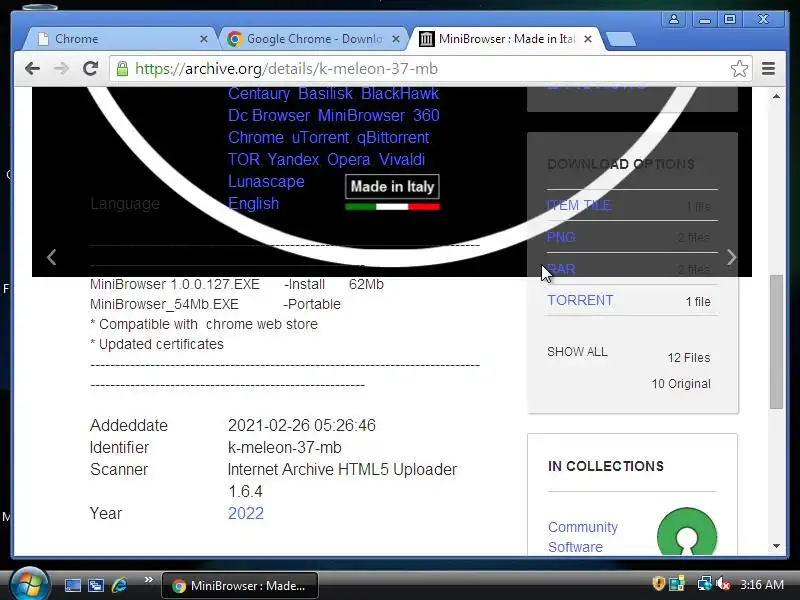The image size is (800, 600).
Task: Click the page scrollbar up arrow
Action: point(776,96)
